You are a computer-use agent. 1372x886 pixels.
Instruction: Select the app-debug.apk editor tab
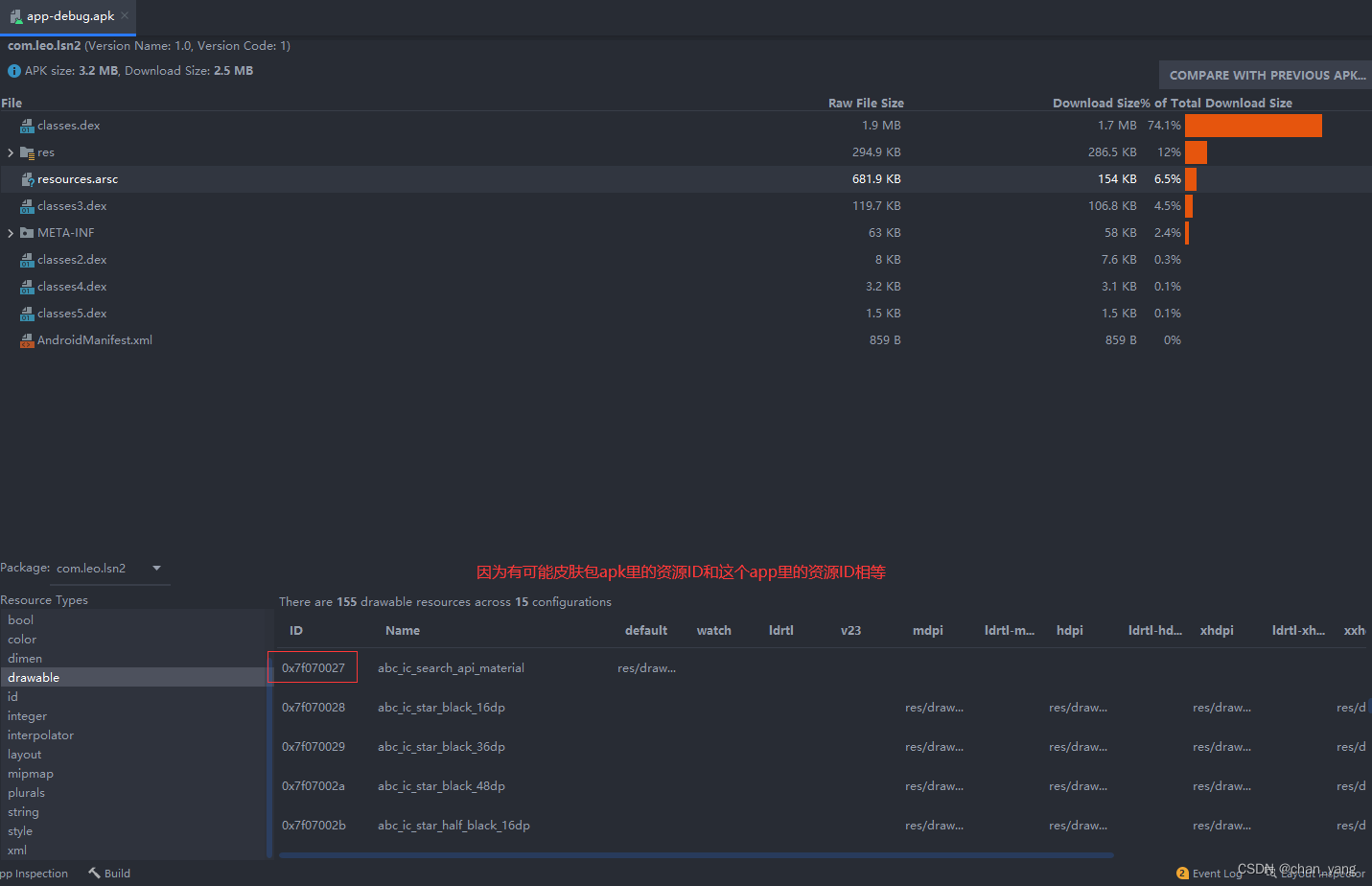pyautogui.click(x=68, y=16)
